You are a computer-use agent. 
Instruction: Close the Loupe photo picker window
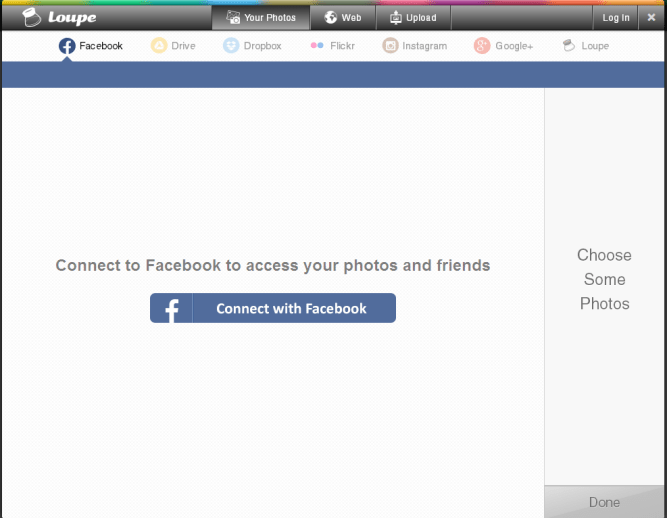[651, 18]
